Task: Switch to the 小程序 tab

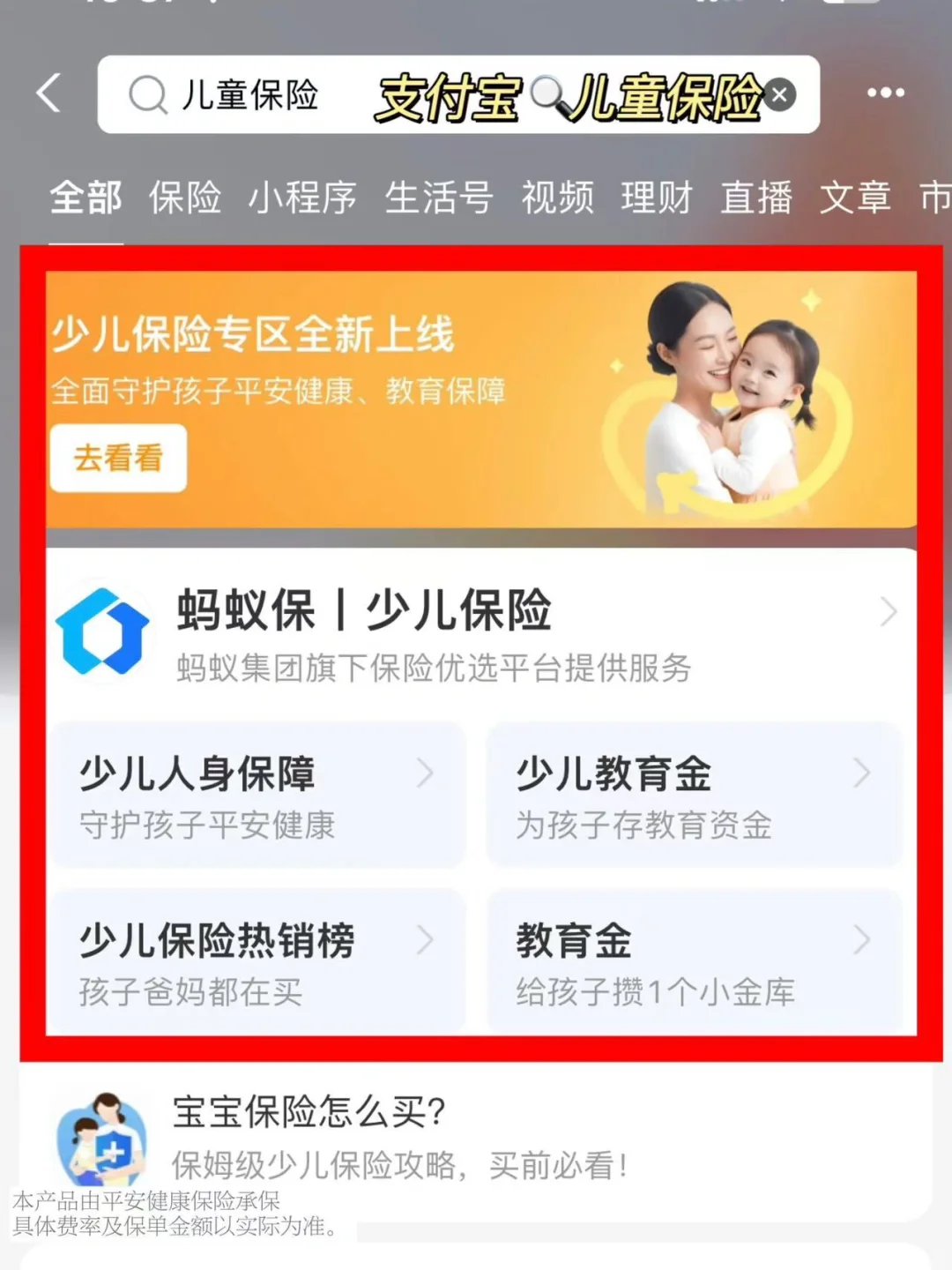Action: [302, 197]
